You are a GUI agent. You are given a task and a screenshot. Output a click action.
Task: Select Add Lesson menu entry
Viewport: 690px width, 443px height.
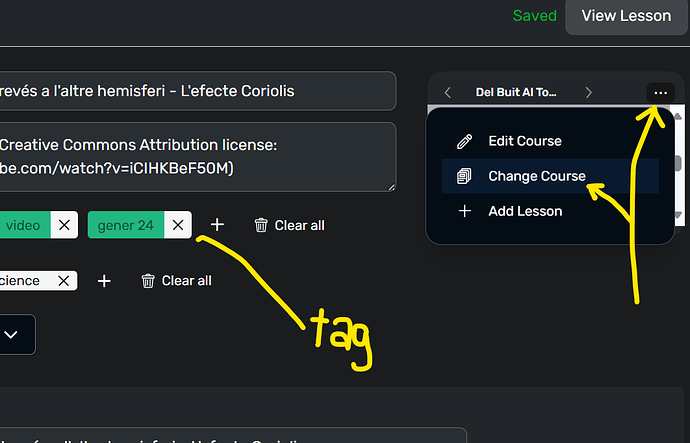click(x=525, y=211)
